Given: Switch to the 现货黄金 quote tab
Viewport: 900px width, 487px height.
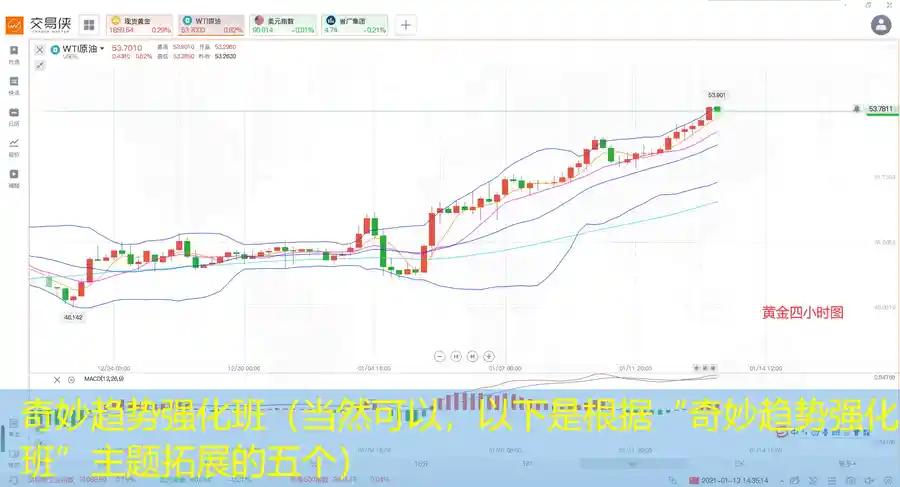Looking at the screenshot, I should coord(139,25).
